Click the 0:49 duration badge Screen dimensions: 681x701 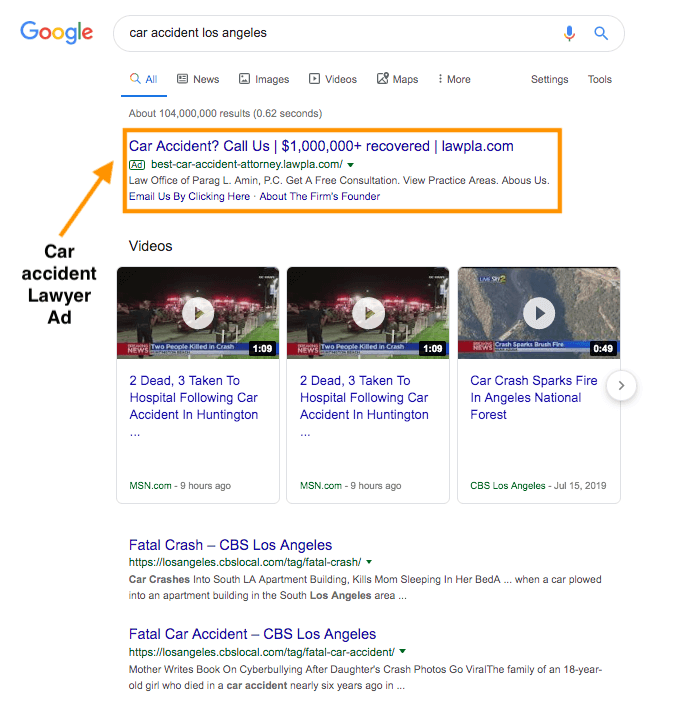tap(602, 348)
